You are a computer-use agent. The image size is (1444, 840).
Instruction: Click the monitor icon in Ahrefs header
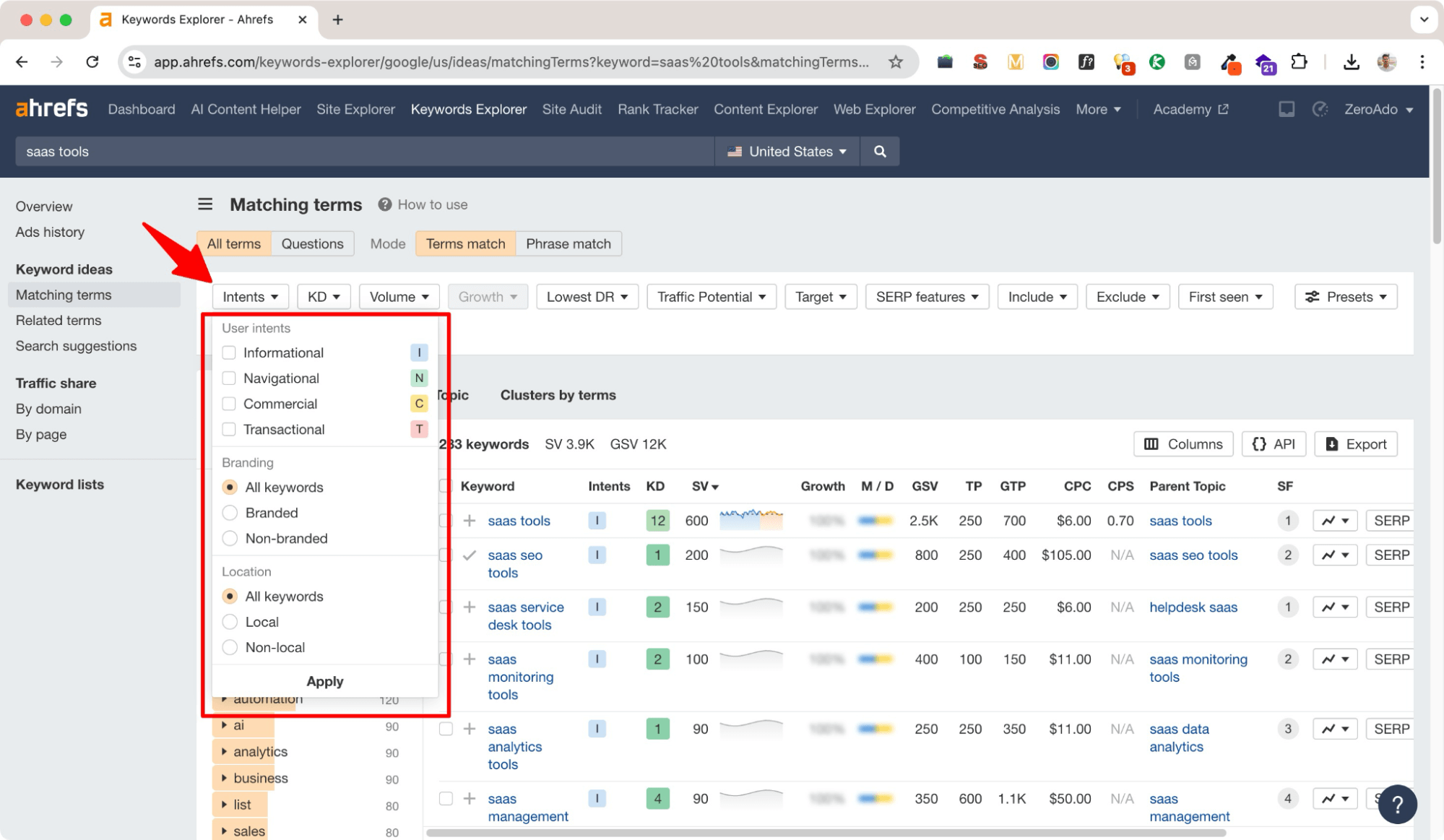click(x=1287, y=109)
